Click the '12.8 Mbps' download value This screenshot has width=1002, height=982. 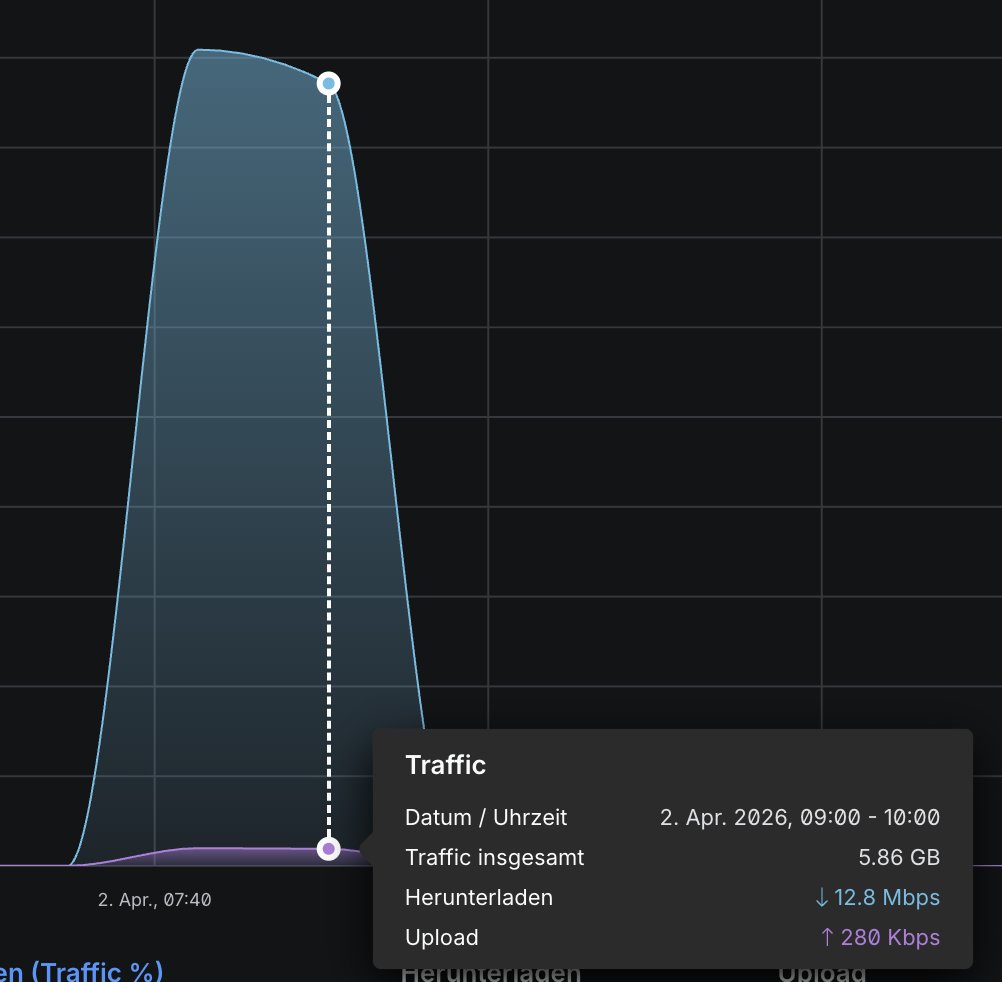click(x=886, y=898)
